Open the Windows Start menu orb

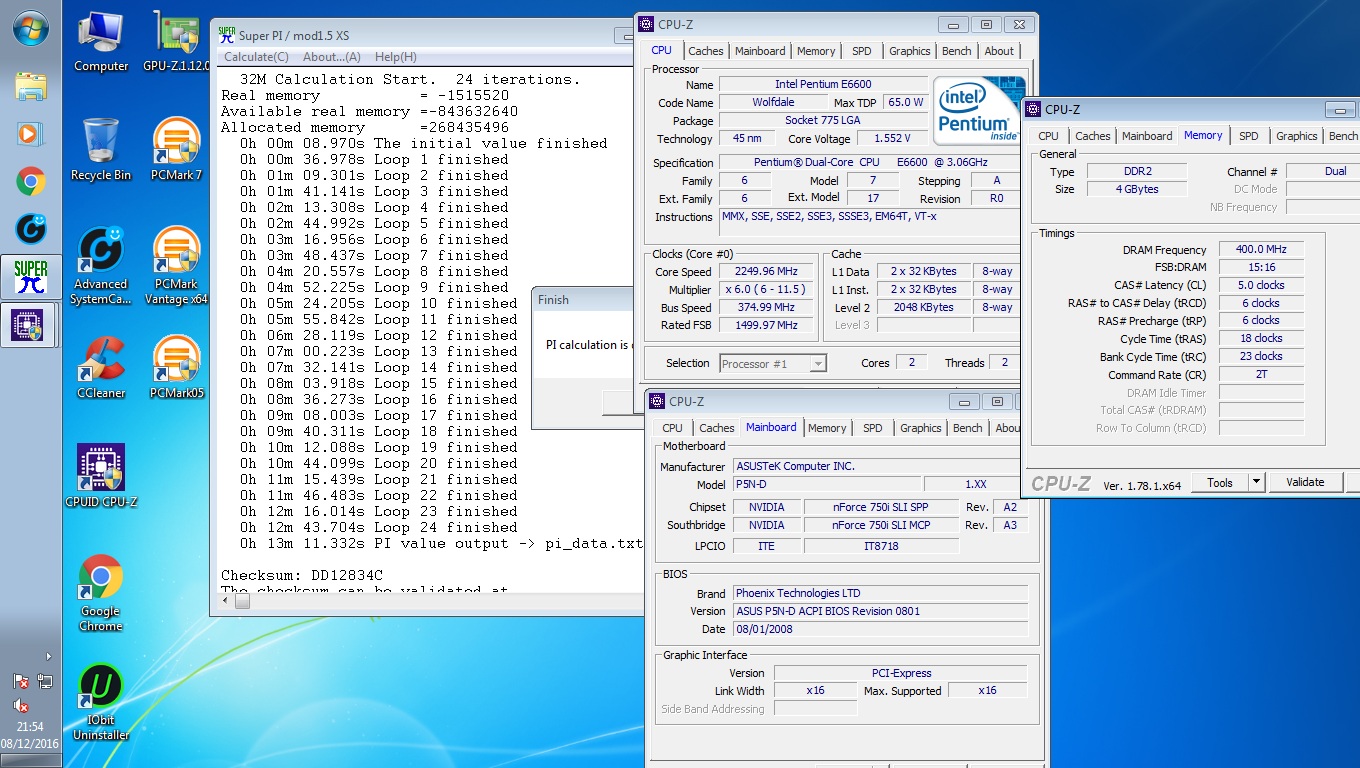pos(30,28)
